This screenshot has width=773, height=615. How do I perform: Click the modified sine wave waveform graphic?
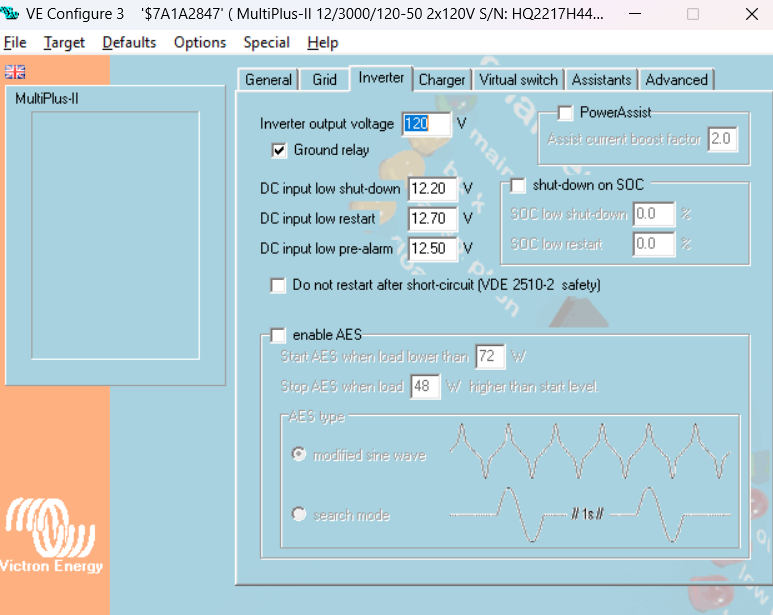(x=590, y=451)
